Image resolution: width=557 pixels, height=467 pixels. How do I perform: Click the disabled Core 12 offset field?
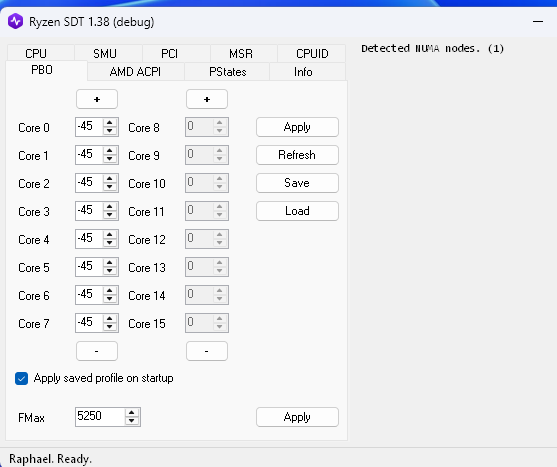[207, 239]
